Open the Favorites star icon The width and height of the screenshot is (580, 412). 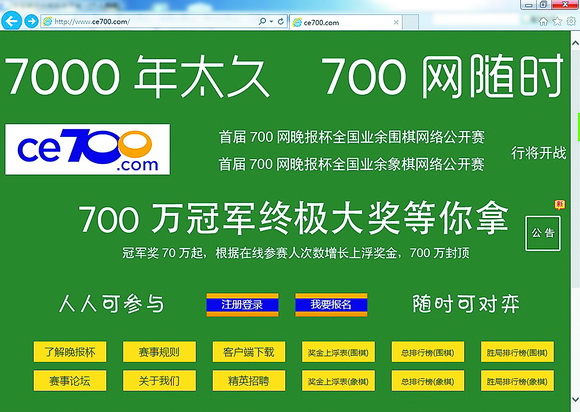pyautogui.click(x=557, y=21)
